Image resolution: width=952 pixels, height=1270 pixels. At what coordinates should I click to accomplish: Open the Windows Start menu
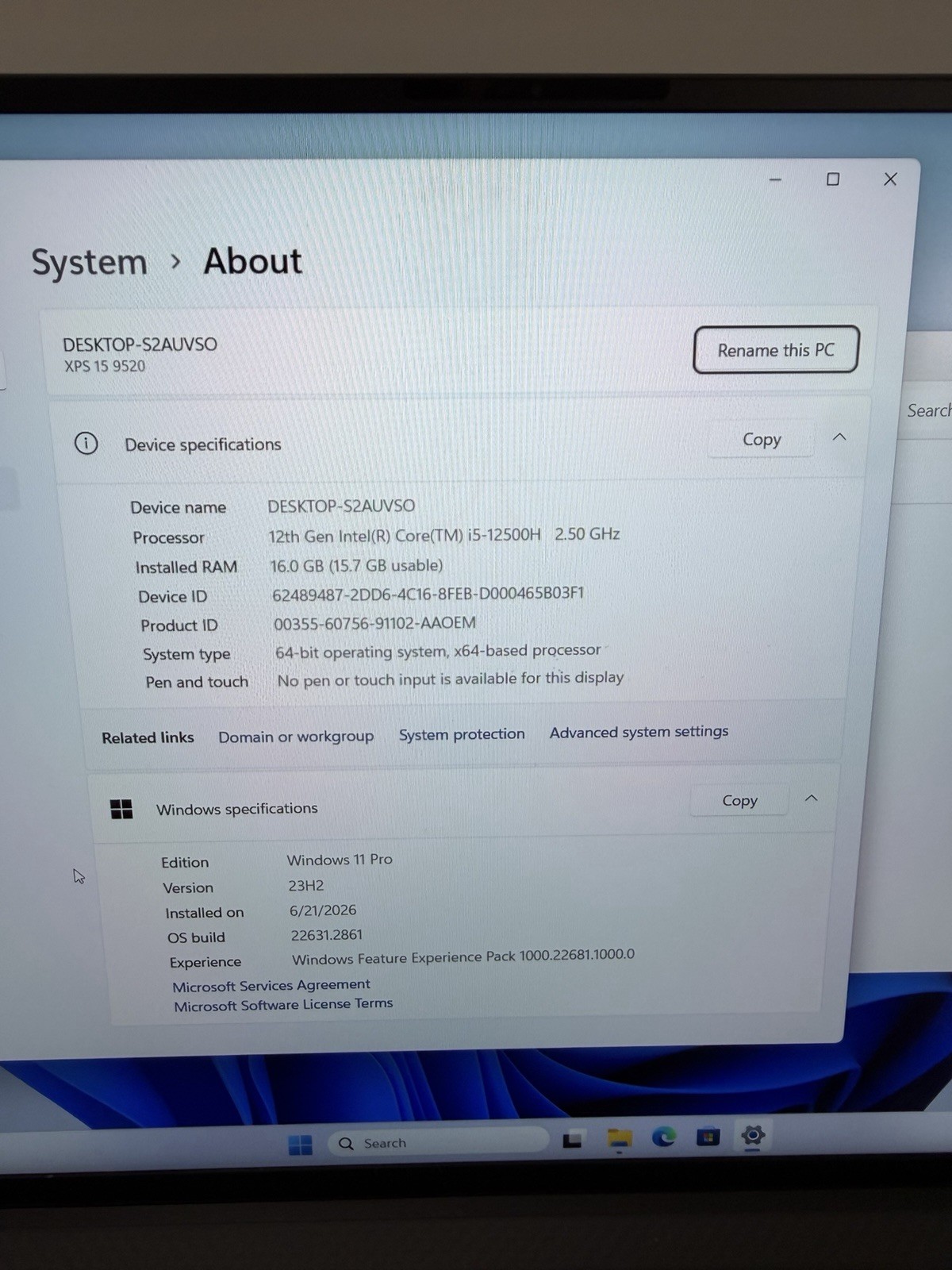click(x=300, y=1145)
